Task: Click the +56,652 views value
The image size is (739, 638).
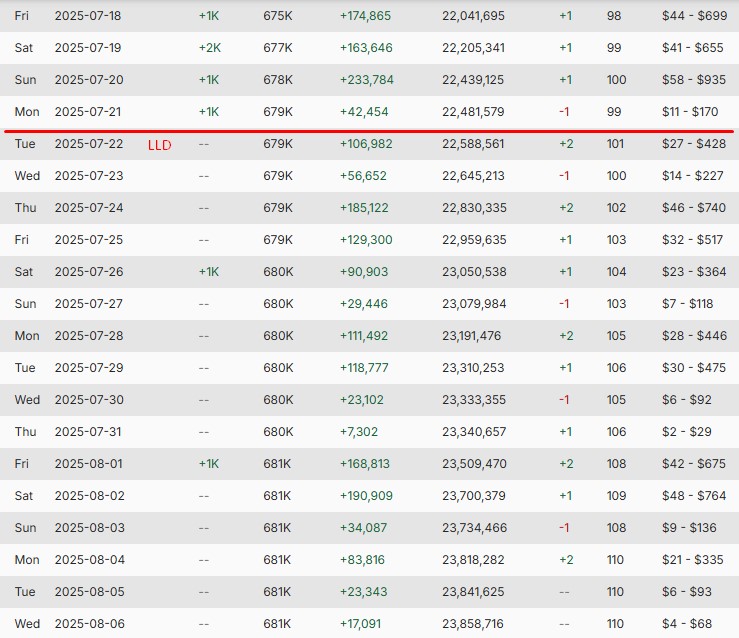Action: [363, 176]
